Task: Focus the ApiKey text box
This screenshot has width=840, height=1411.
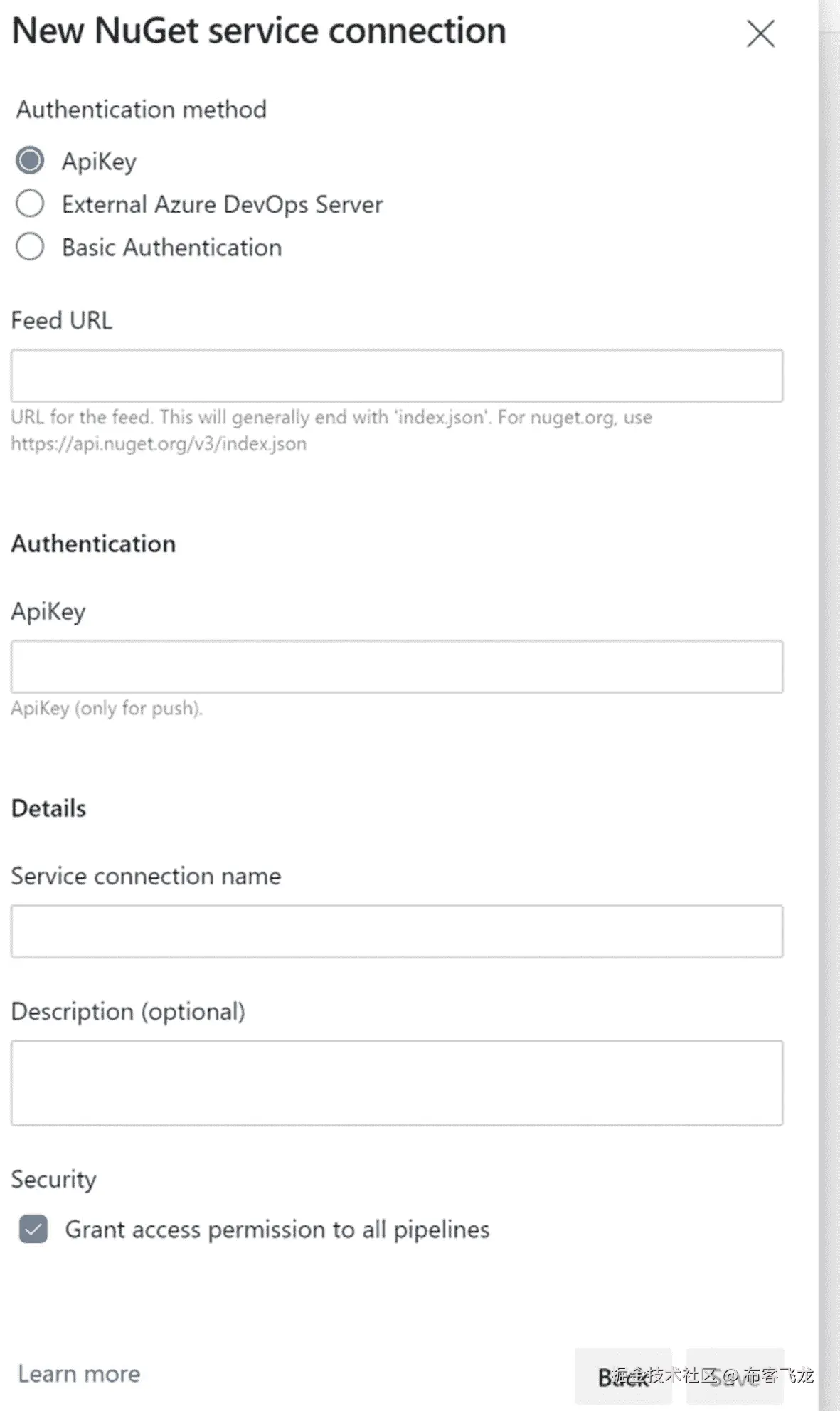Action: click(x=397, y=667)
